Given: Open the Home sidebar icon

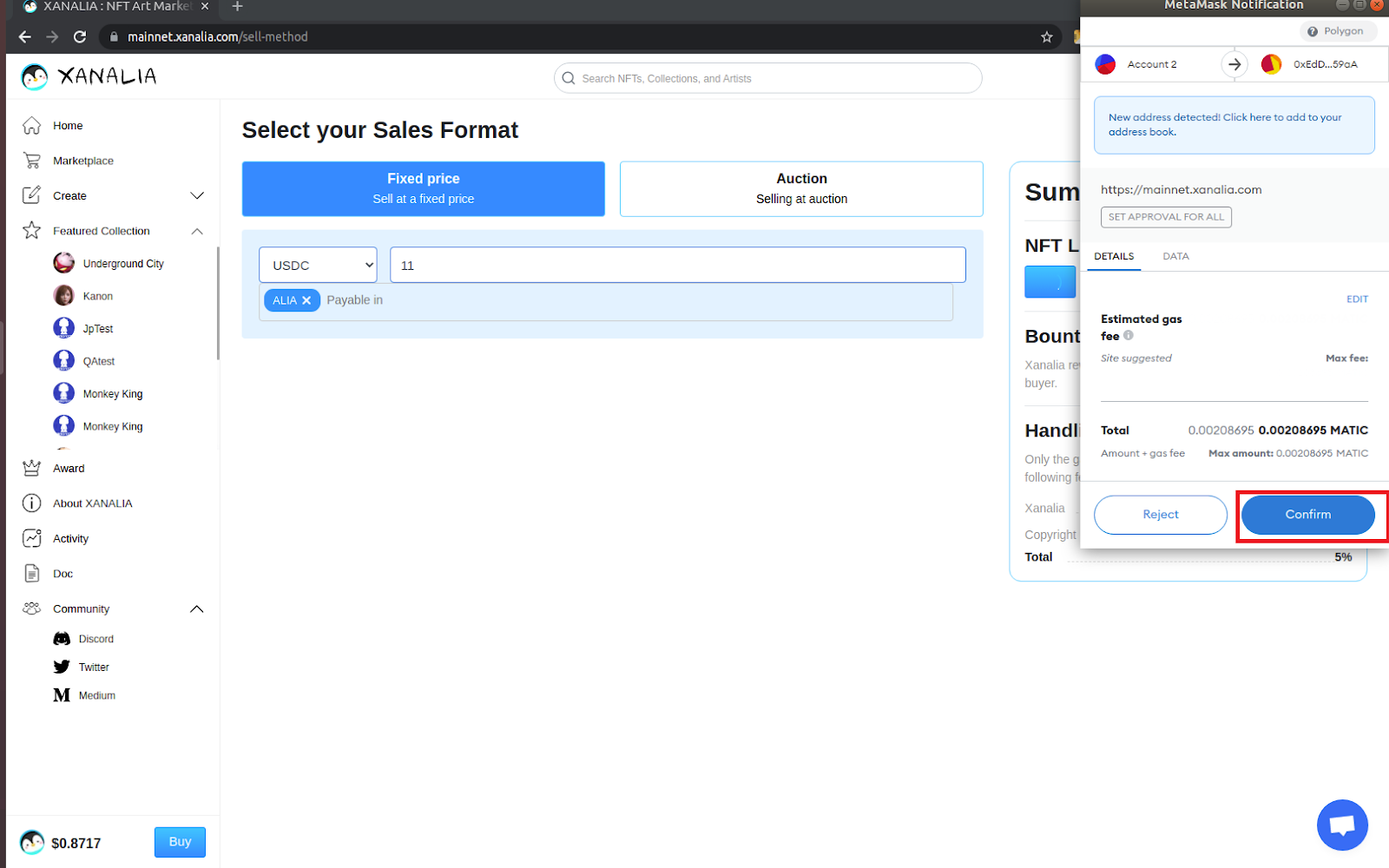Looking at the screenshot, I should (32, 126).
